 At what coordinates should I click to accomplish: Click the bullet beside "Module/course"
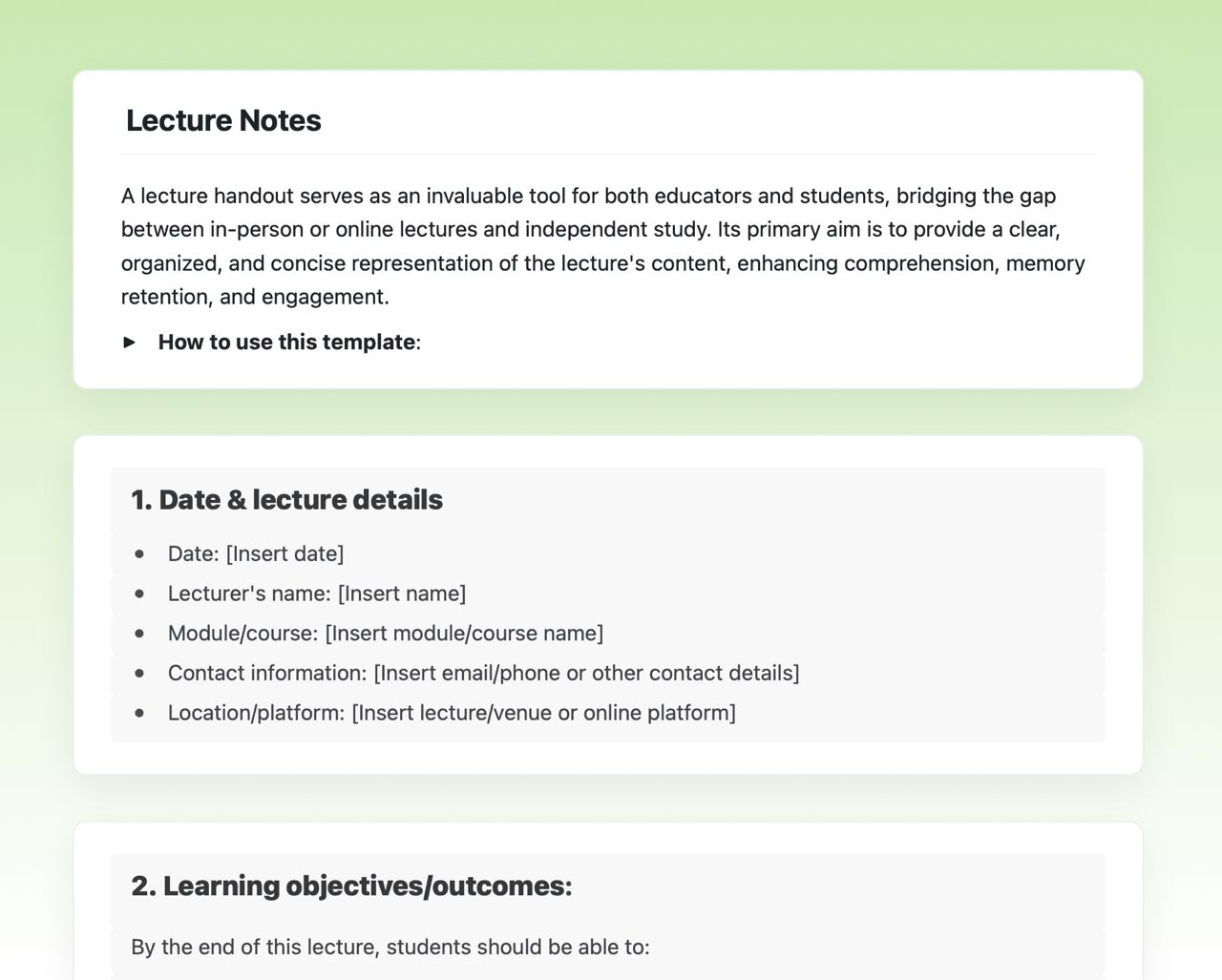click(x=140, y=634)
